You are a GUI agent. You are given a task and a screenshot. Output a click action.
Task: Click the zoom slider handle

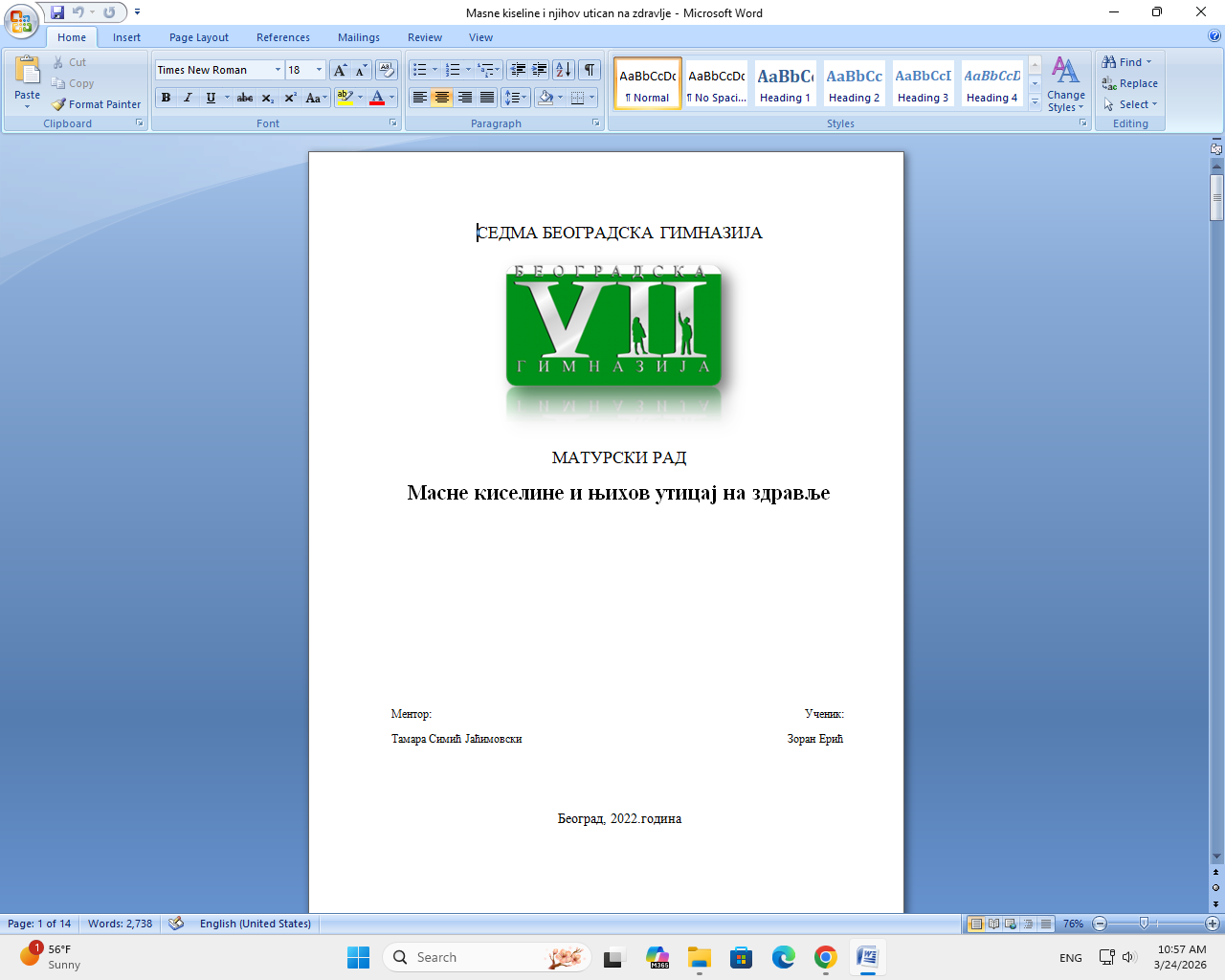tap(1144, 924)
